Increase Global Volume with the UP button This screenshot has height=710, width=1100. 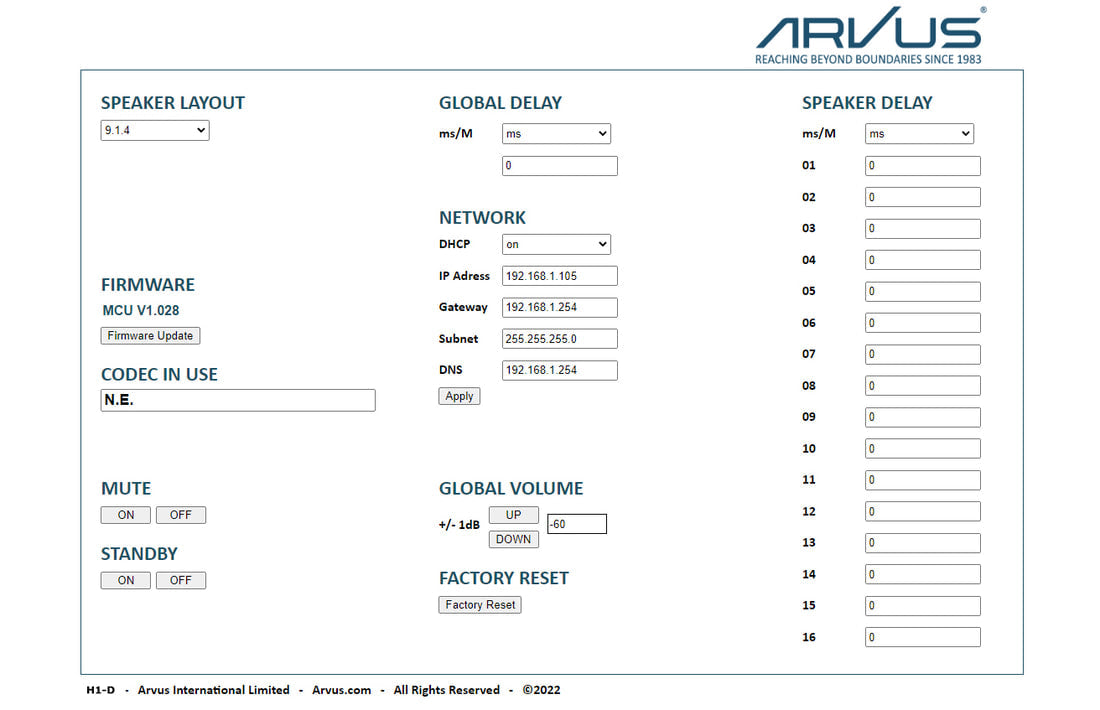click(513, 514)
